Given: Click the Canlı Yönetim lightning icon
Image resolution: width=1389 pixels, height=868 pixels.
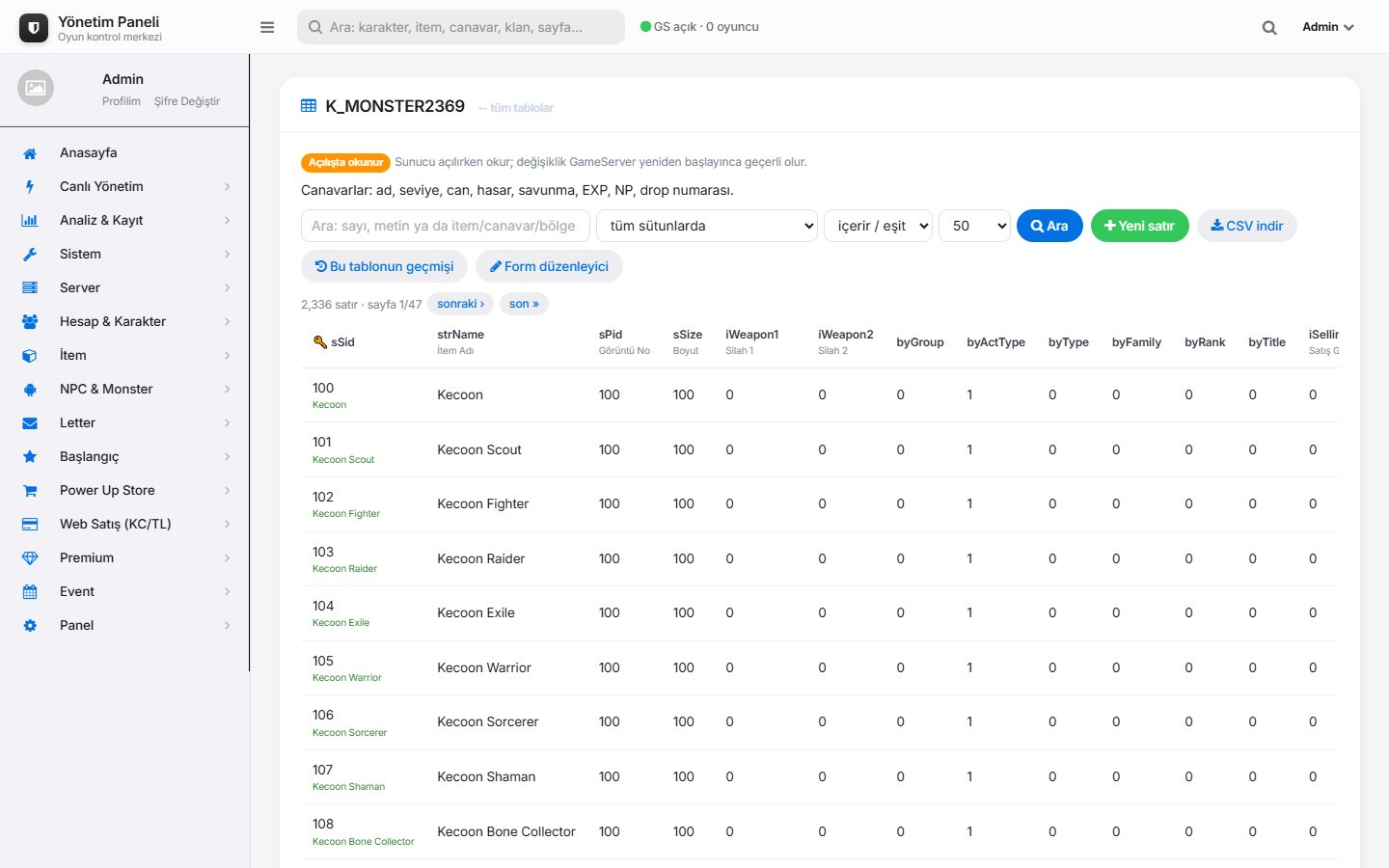Looking at the screenshot, I should coord(30,187).
